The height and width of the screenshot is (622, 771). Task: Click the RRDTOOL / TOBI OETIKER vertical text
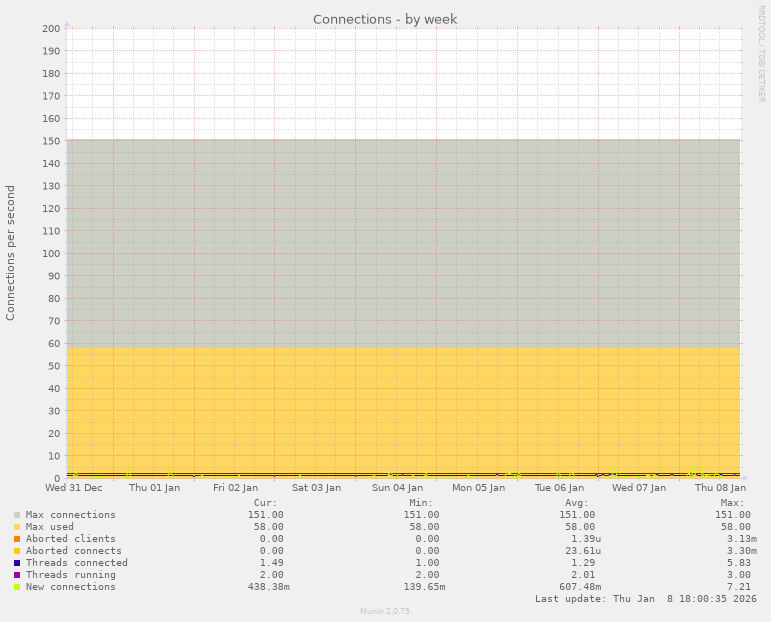pyautogui.click(x=761, y=53)
